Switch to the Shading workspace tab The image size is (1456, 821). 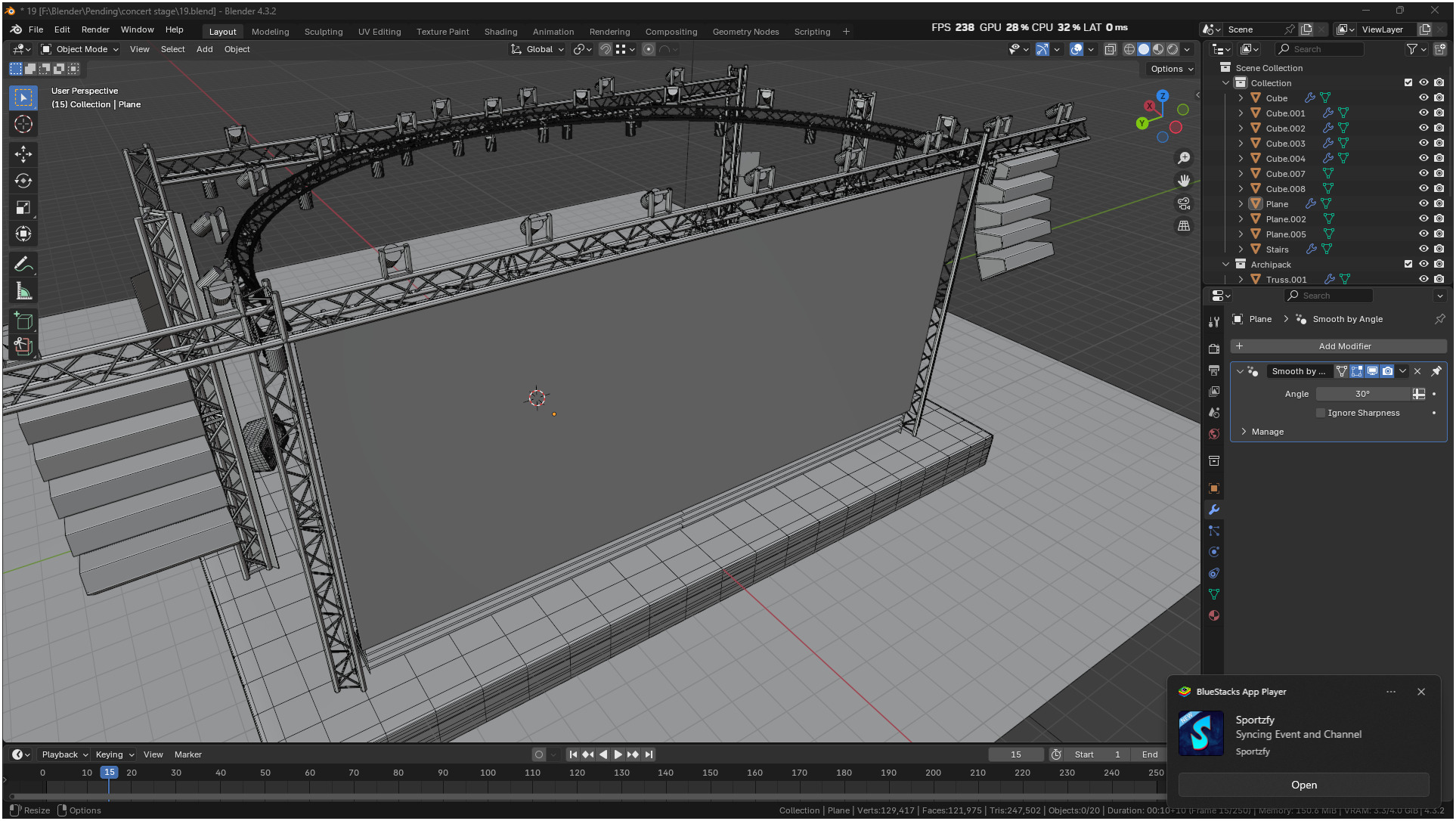tap(500, 32)
